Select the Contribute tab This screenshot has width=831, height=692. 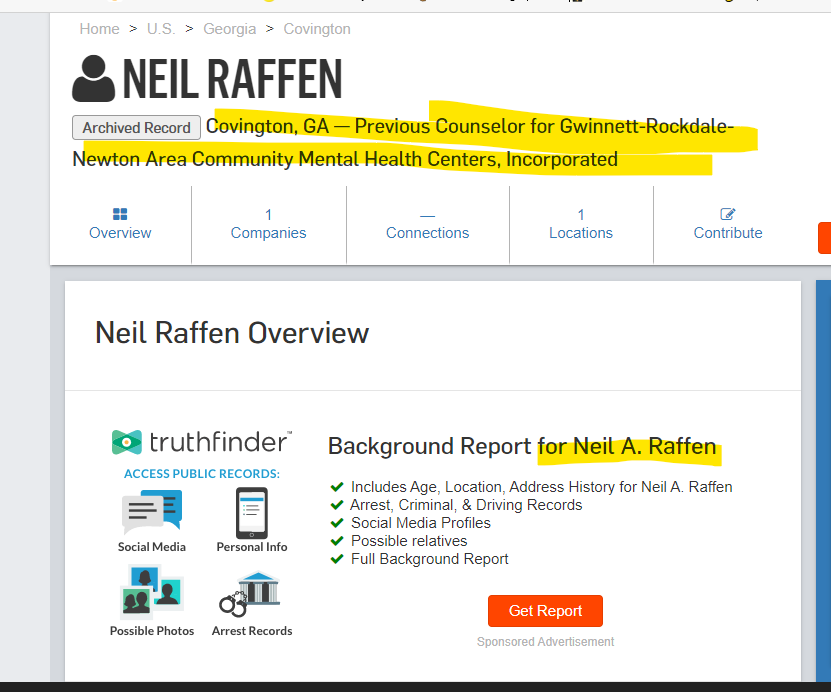click(728, 225)
